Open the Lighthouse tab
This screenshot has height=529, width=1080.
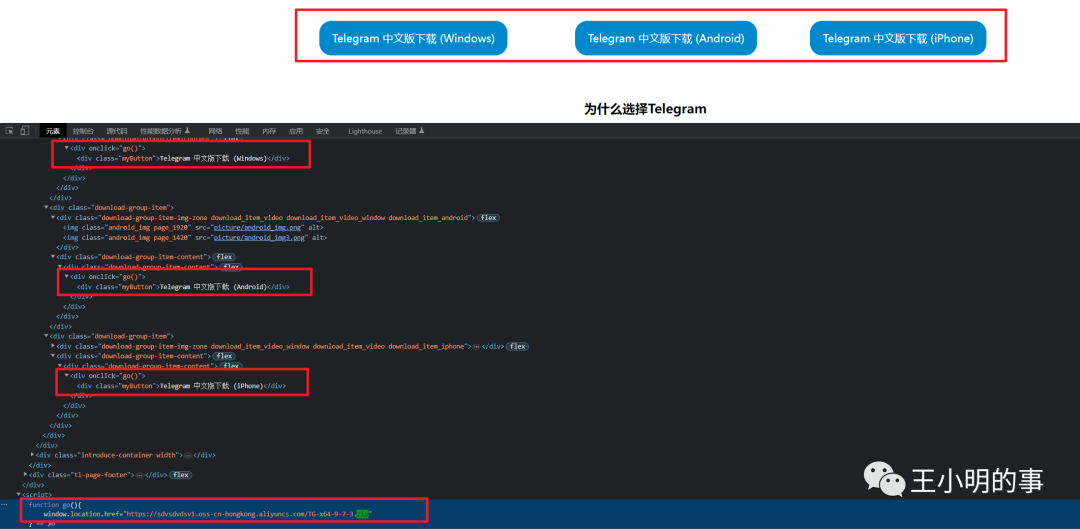pos(365,131)
